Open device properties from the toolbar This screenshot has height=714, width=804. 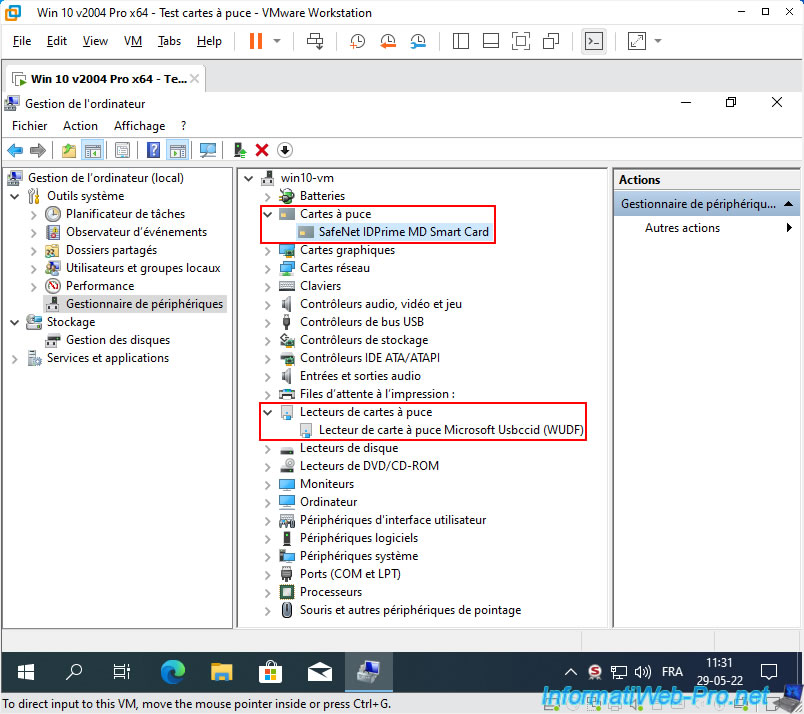[x=123, y=150]
